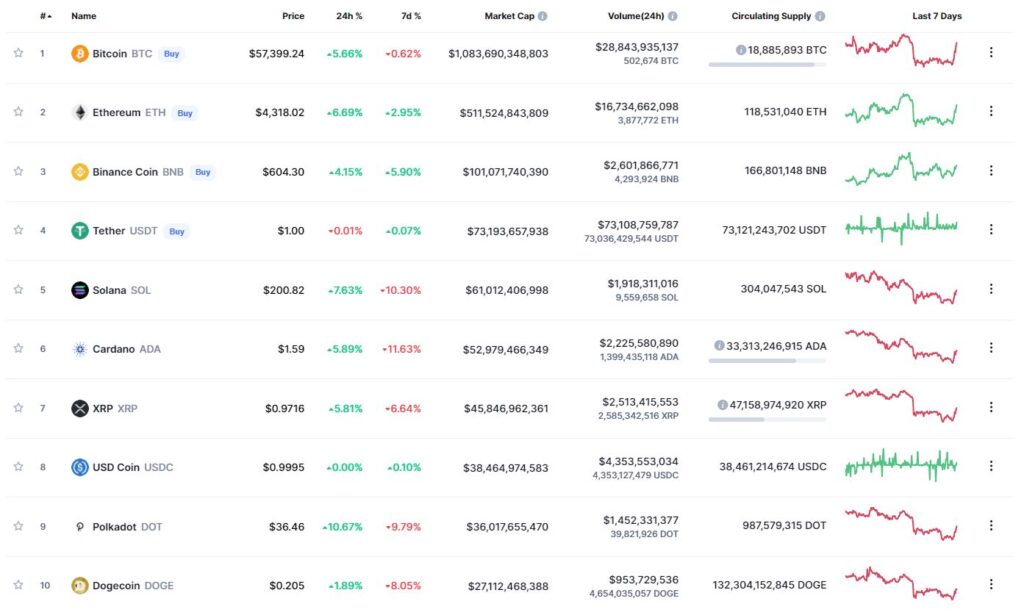The height and width of the screenshot is (615, 1024).
Task: Sort the table by 24h % column
Action: click(349, 16)
